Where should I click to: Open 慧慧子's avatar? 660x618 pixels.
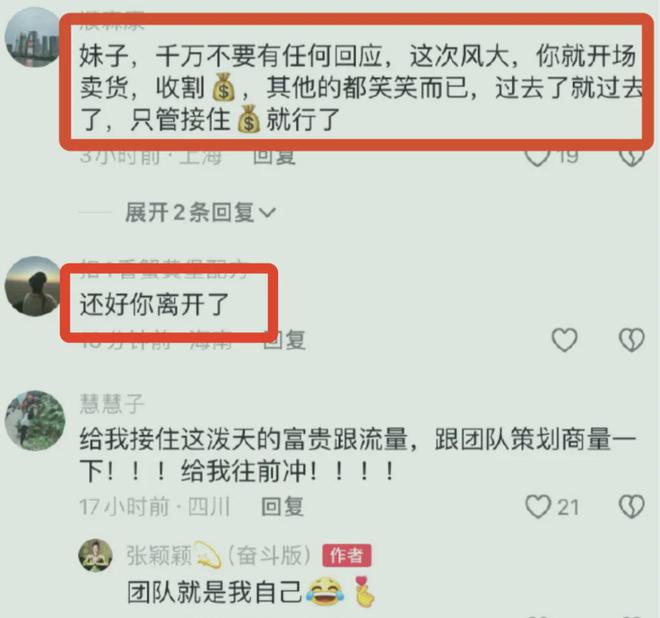pyautogui.click(x=35, y=421)
